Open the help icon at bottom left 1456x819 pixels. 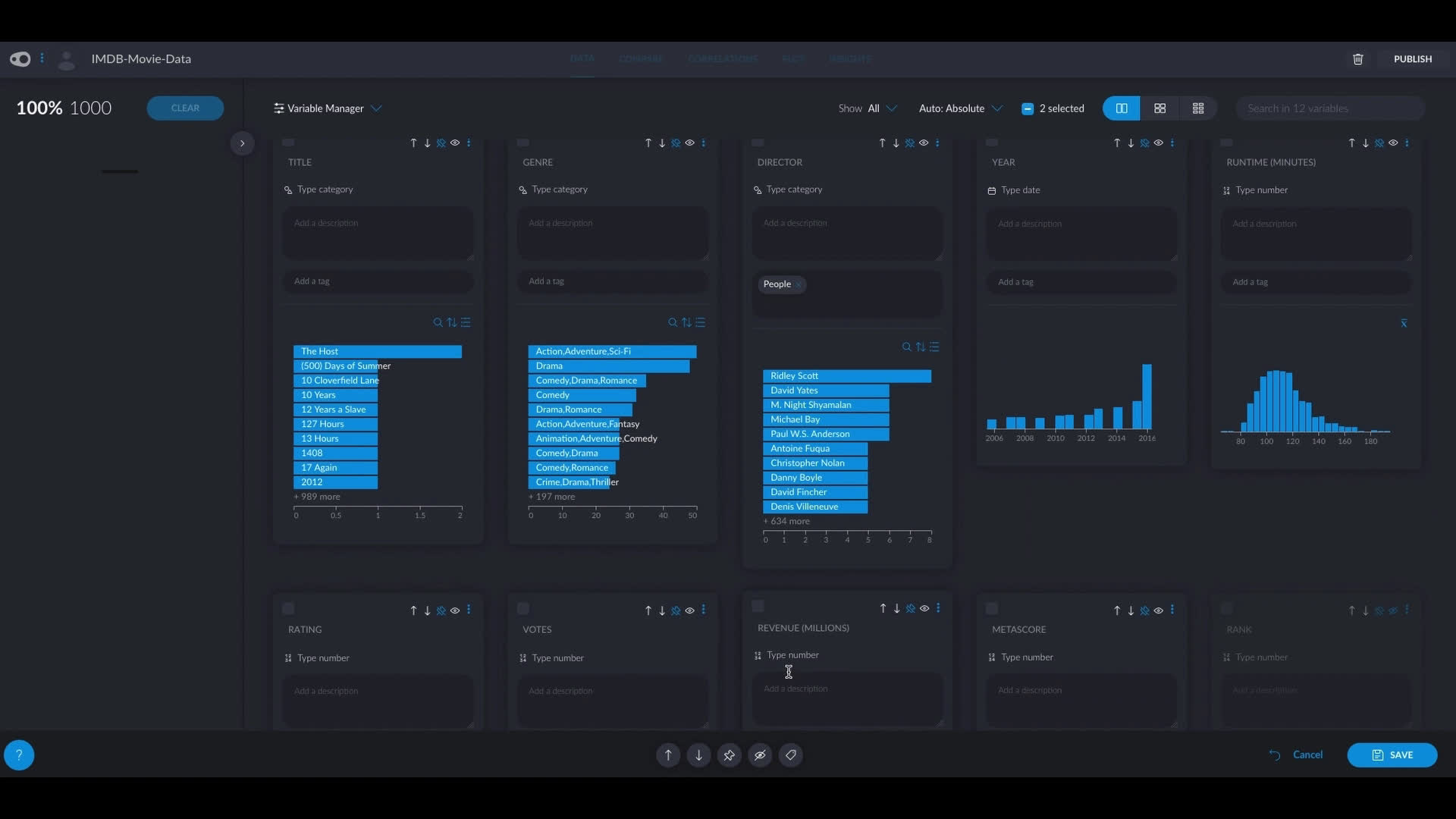point(18,755)
